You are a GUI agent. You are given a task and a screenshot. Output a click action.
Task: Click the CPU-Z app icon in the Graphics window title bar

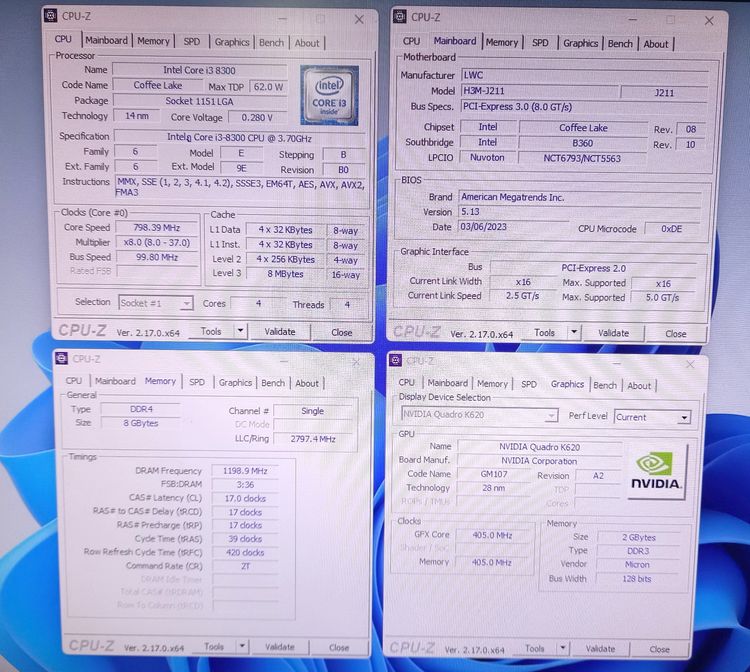pos(395,360)
